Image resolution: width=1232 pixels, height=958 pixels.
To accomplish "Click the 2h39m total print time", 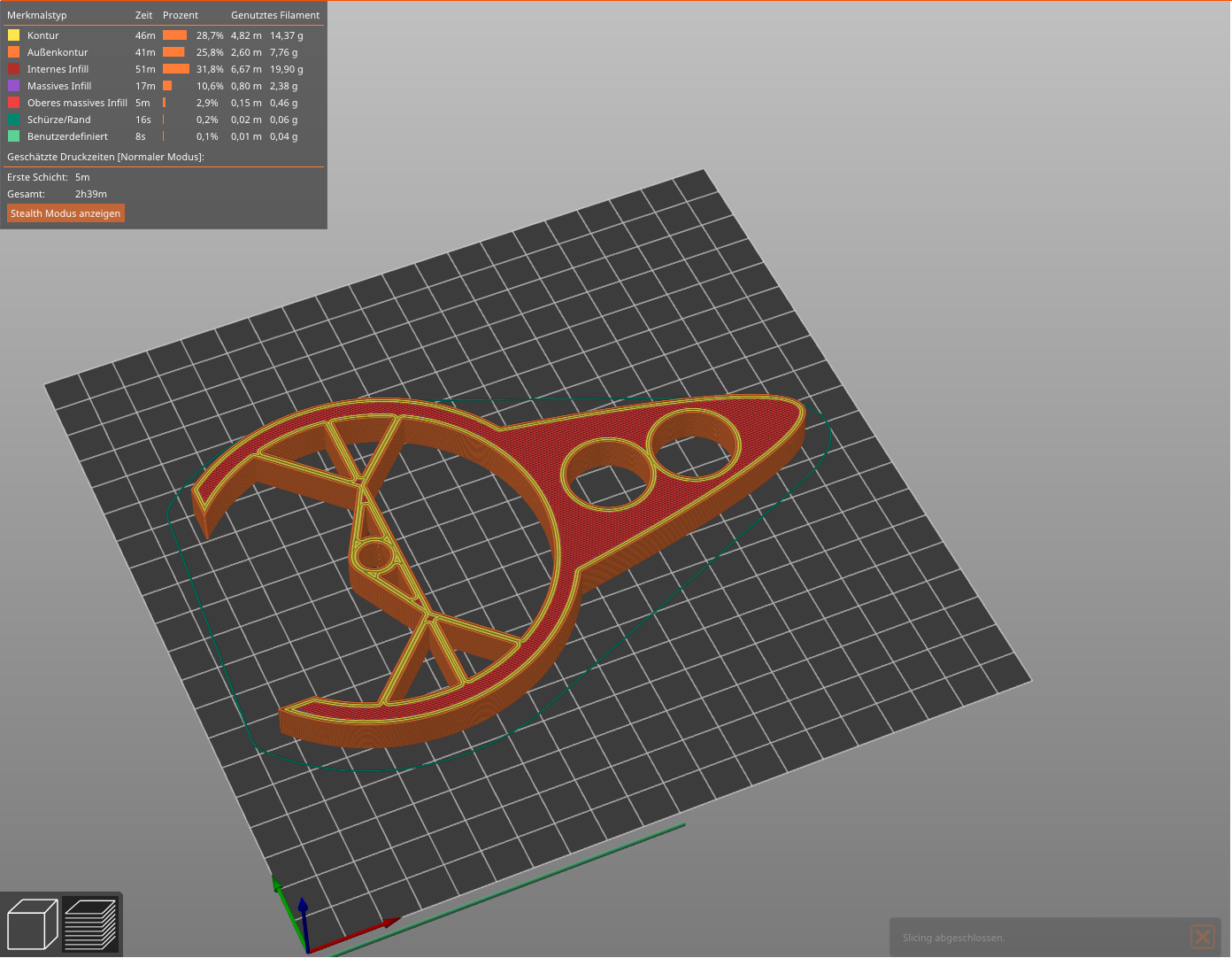I will [91, 194].
